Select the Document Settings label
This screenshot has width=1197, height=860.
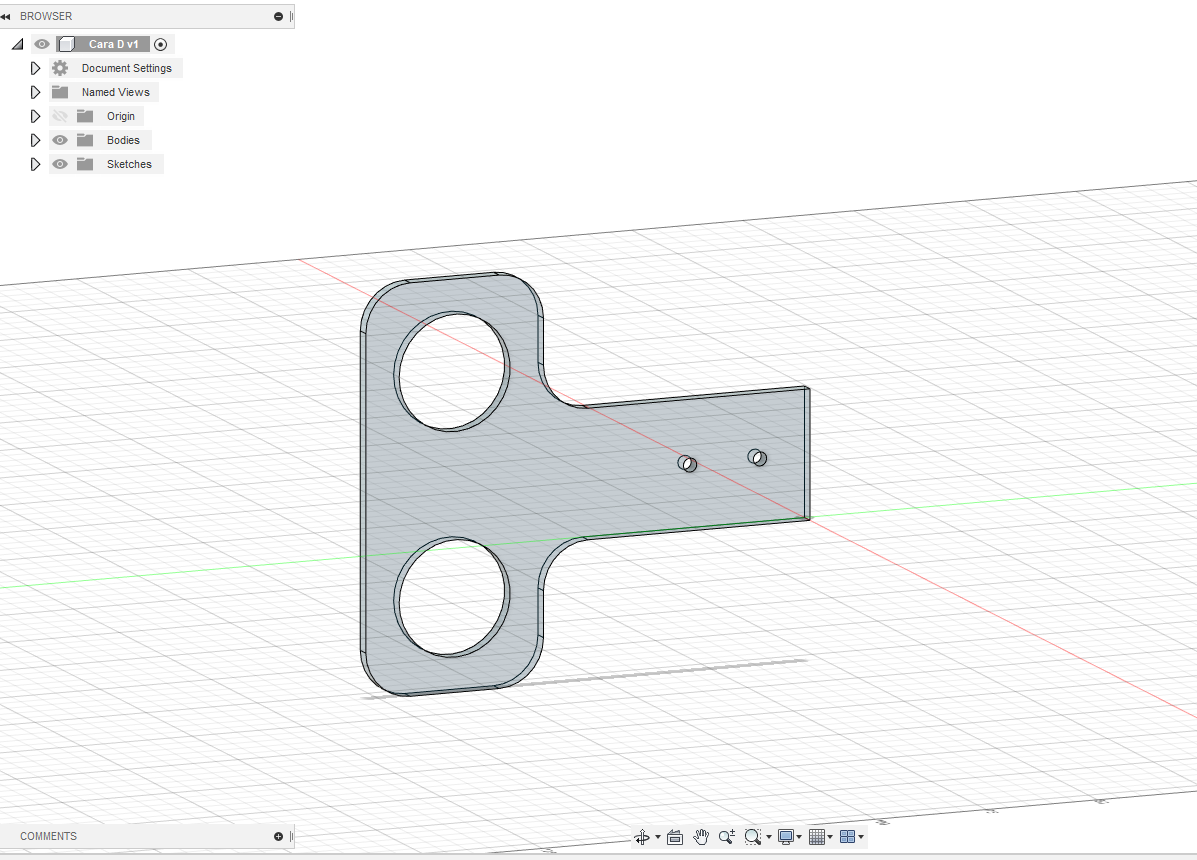point(127,68)
